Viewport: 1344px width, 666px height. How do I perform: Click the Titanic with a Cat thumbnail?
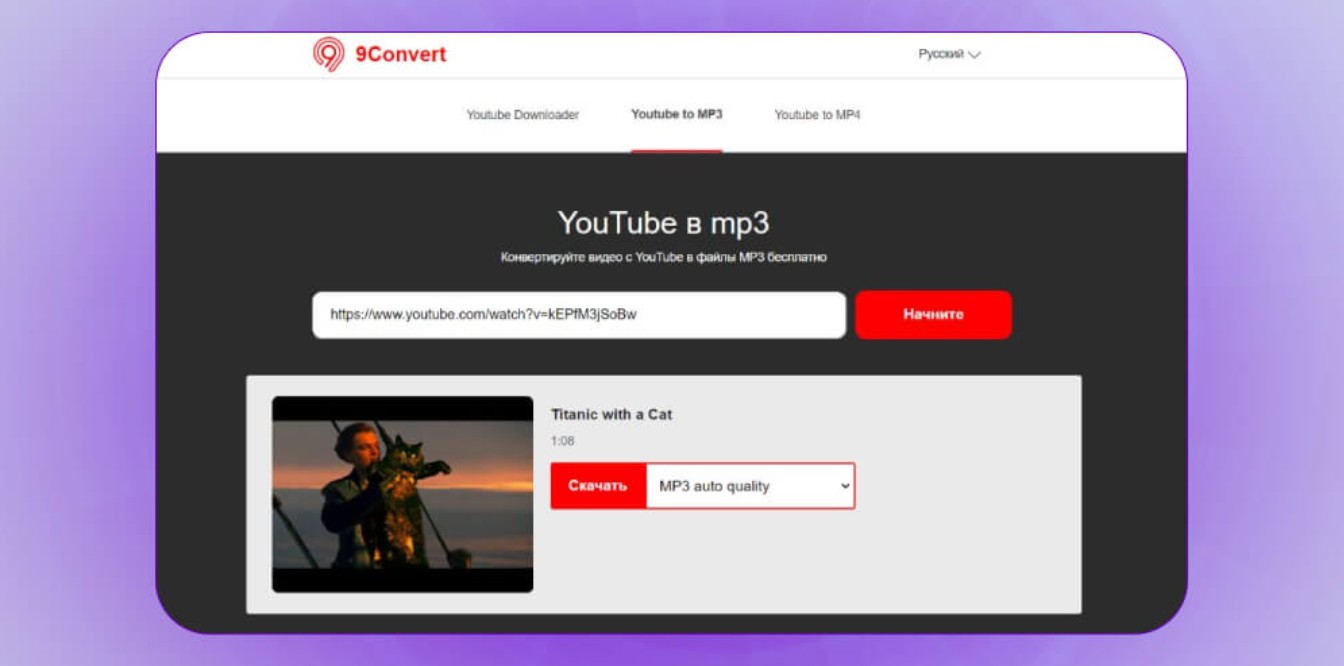pyautogui.click(x=402, y=494)
